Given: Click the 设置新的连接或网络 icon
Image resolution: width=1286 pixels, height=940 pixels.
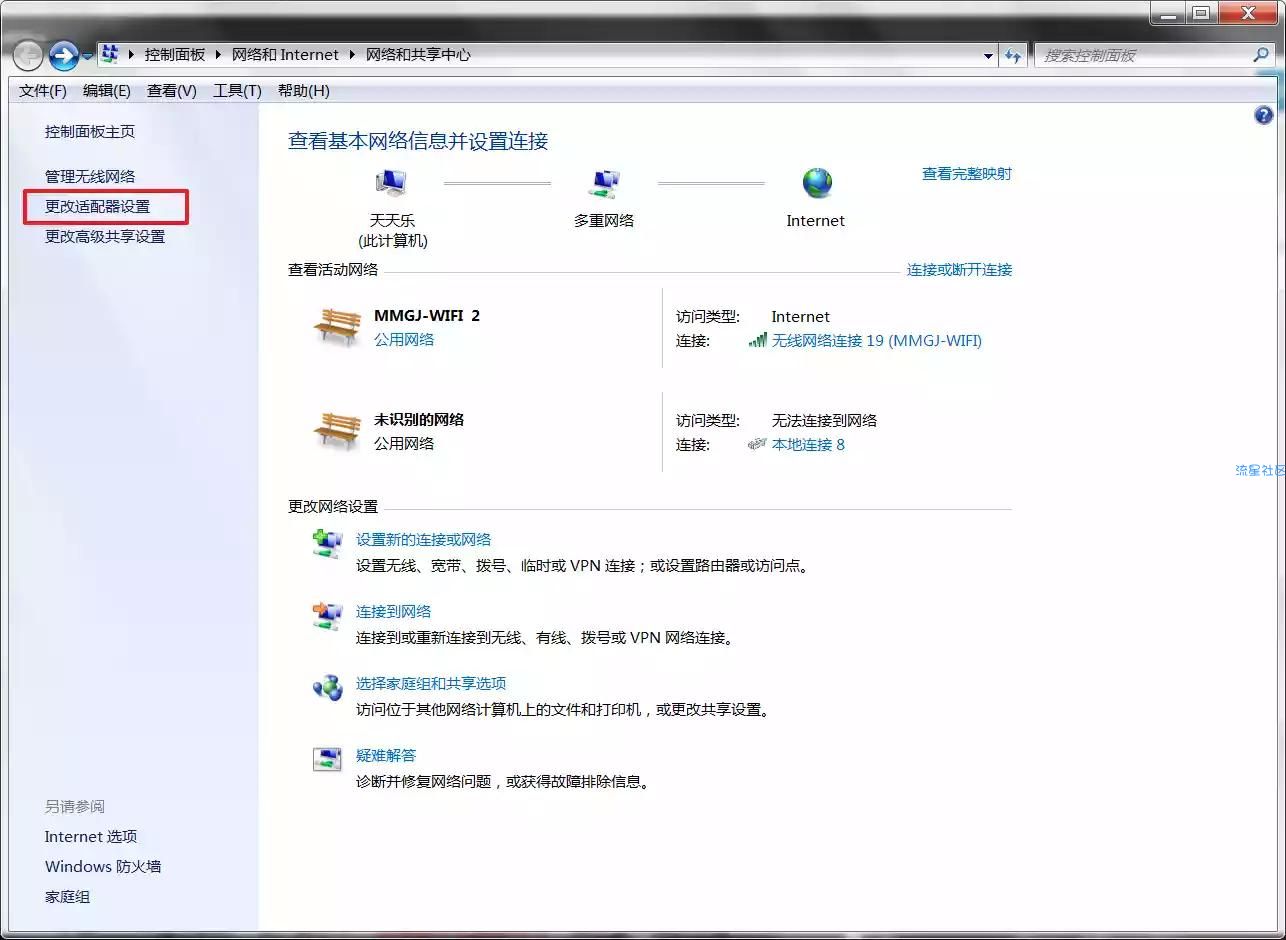Looking at the screenshot, I should [327, 544].
